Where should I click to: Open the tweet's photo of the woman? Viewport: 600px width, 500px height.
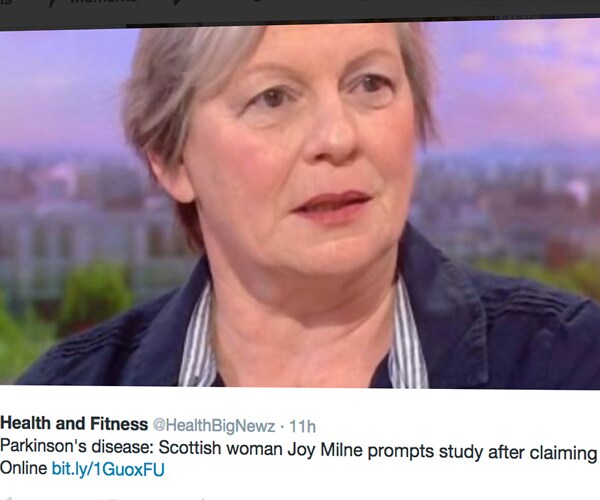300,205
